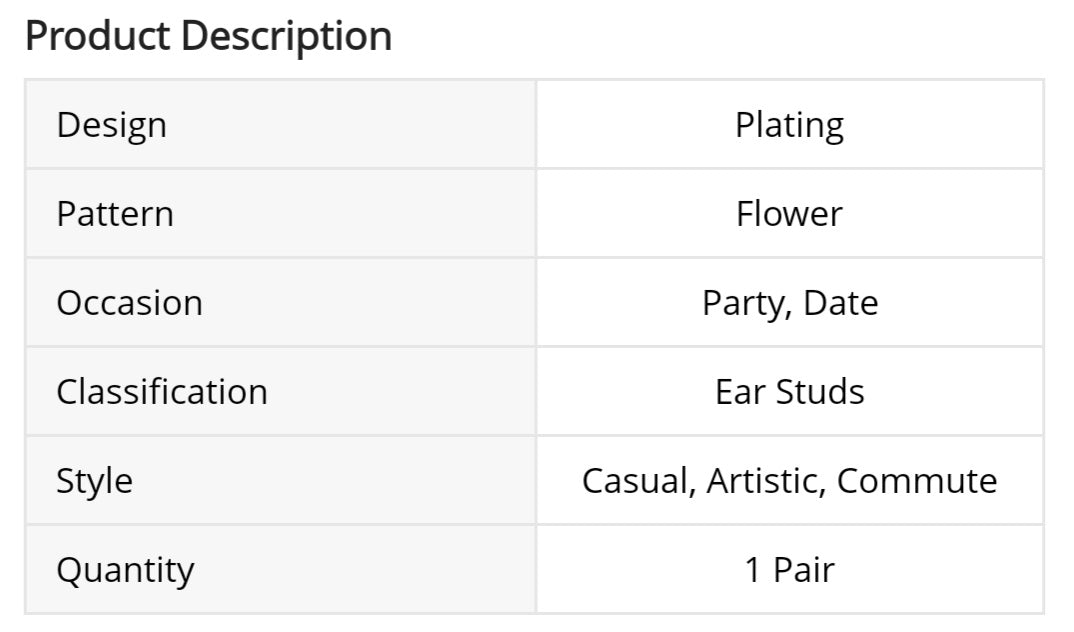Click Casual, Artistic, Commute text

[789, 480]
